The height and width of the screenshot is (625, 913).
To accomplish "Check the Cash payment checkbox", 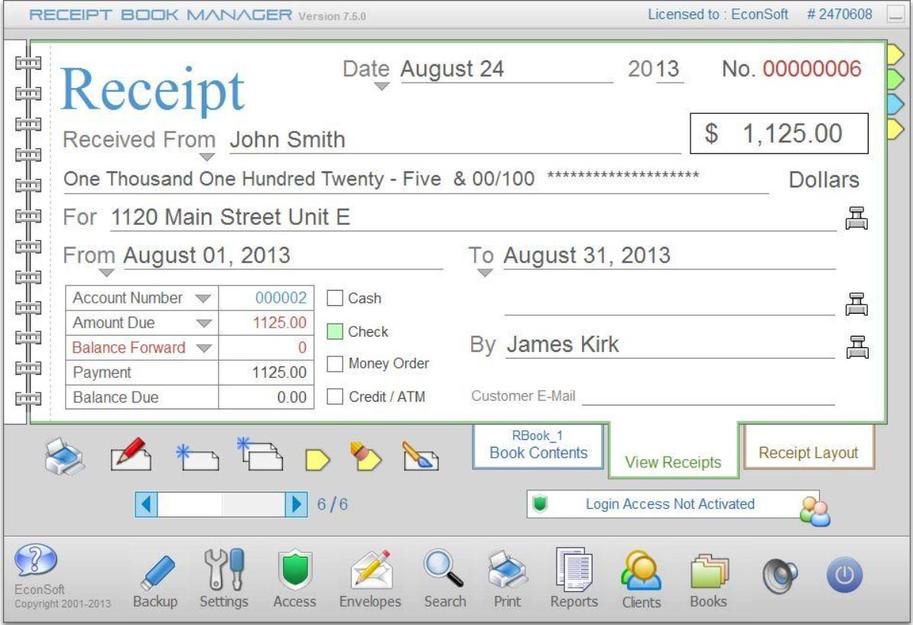I will 335,298.
